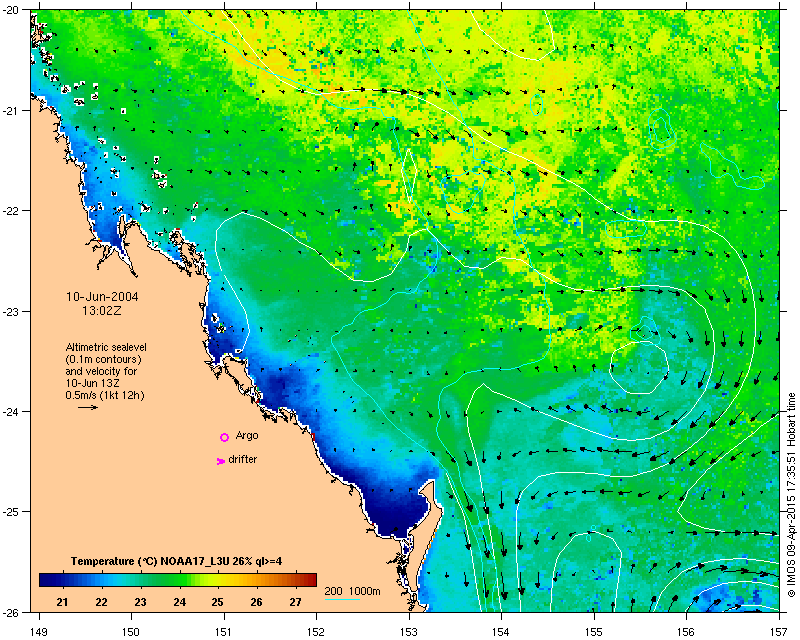Click the '(0.1m contours)' legend line

[104, 359]
